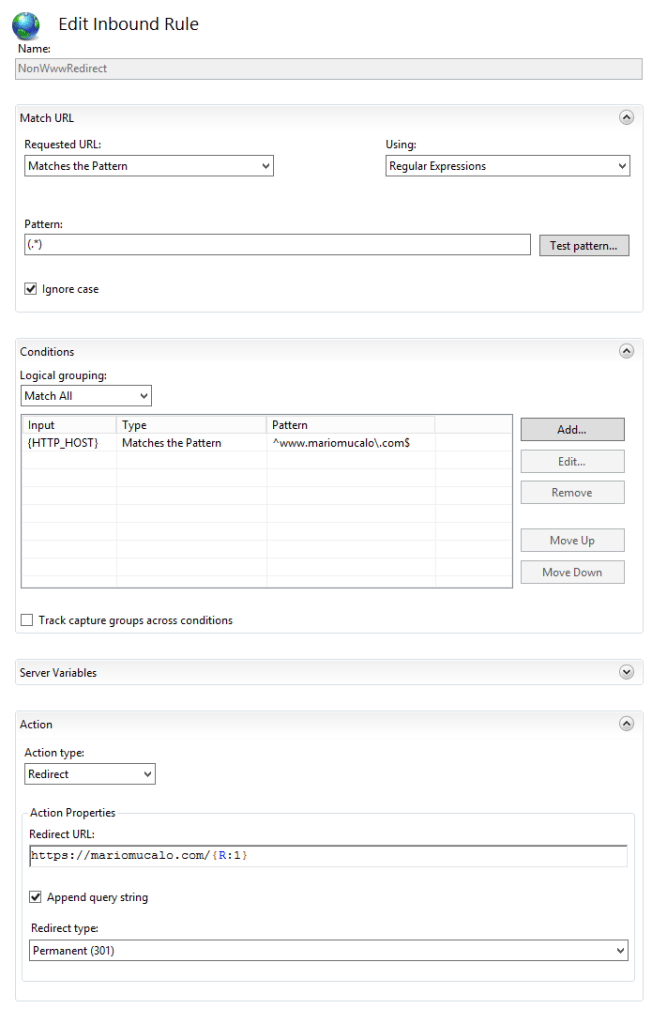Click the IIS globe icon near the title
Viewport: 652px width, 1024px height.
click(x=26, y=26)
